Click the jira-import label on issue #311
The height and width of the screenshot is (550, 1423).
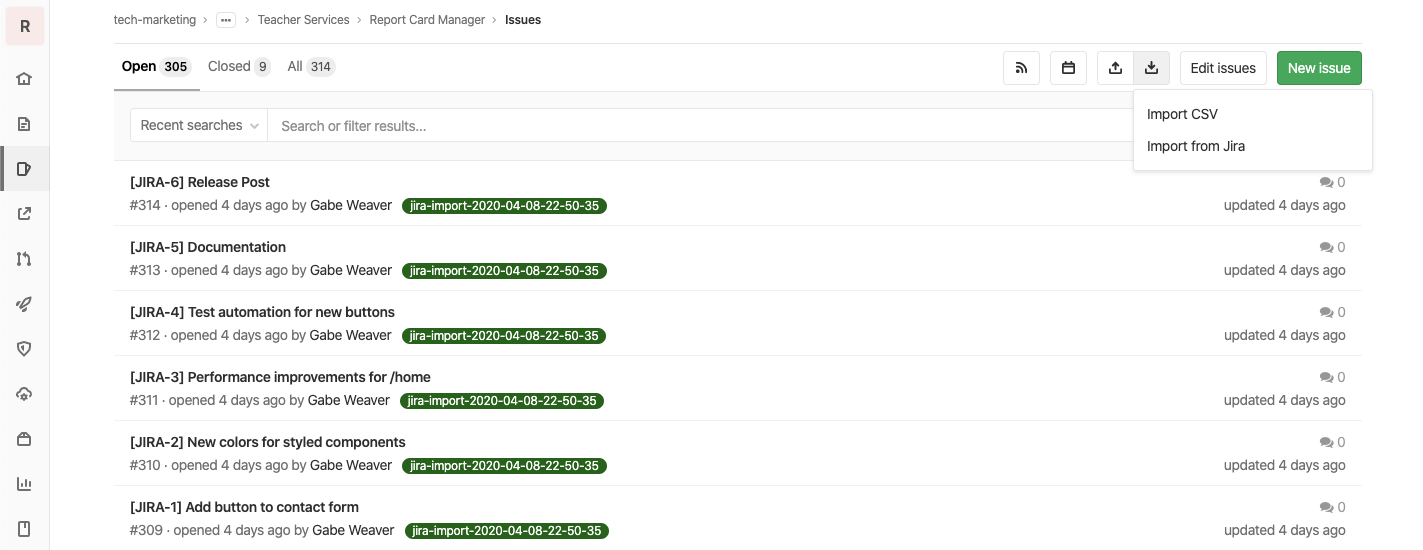click(502, 401)
